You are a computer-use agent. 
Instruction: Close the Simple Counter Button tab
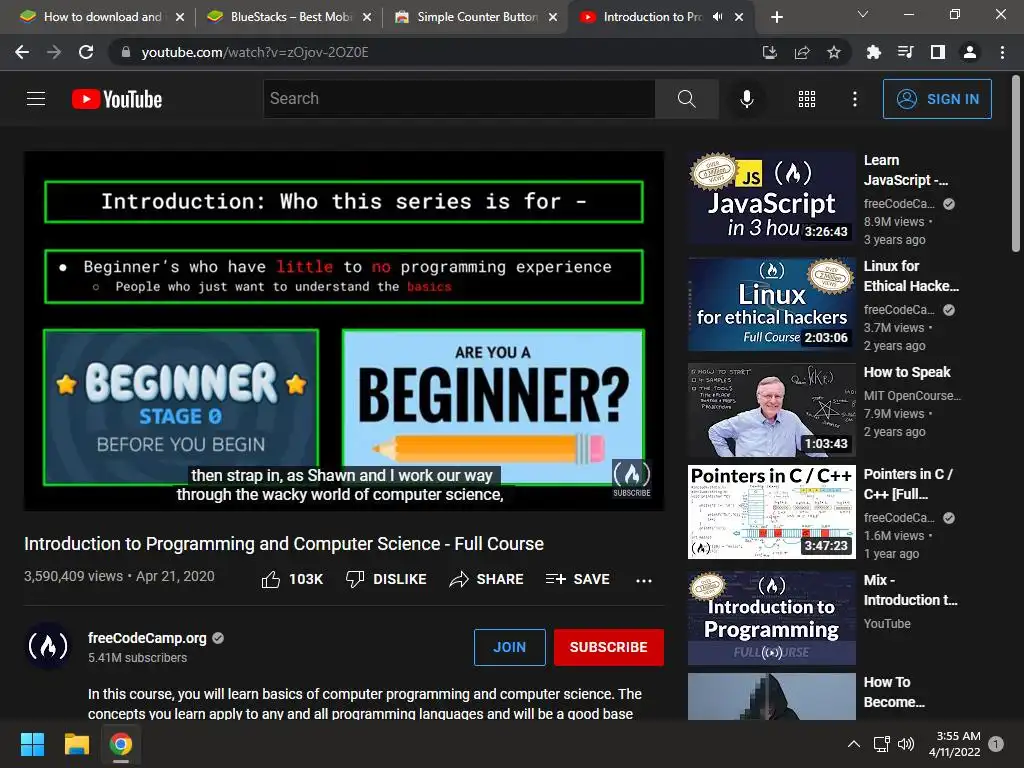(553, 17)
